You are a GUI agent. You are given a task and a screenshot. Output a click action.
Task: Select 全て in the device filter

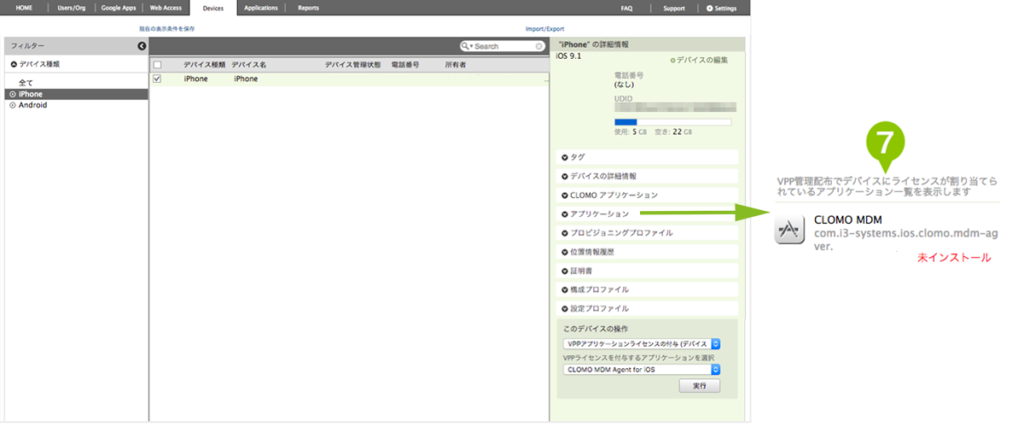pyautogui.click(x=26, y=83)
